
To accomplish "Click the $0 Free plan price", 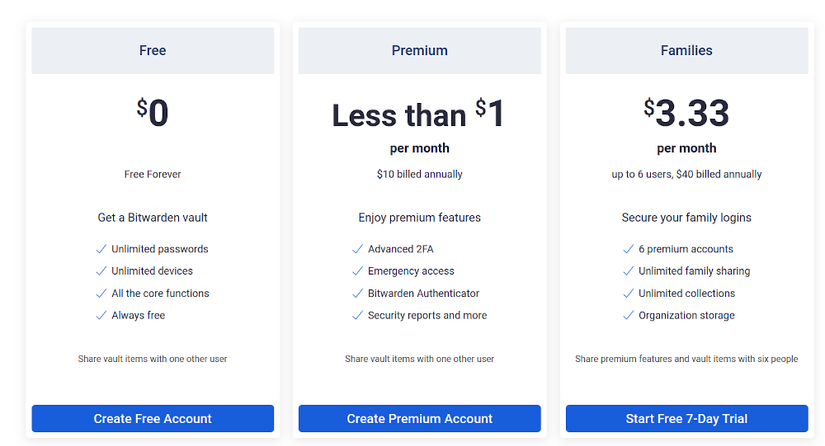I will click(153, 113).
